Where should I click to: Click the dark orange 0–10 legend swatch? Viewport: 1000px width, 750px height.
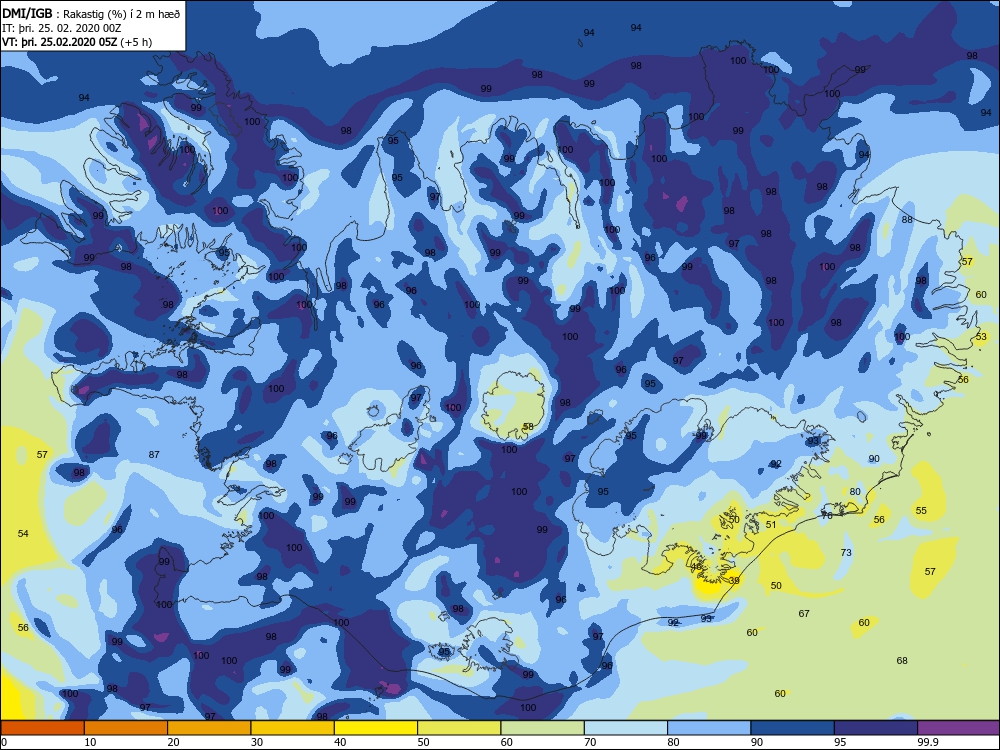pos(42,728)
